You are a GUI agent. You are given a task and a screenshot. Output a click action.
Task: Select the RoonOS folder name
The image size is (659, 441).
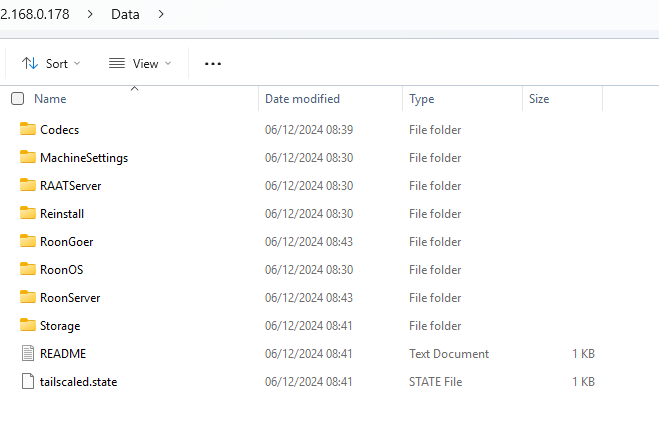(x=61, y=269)
